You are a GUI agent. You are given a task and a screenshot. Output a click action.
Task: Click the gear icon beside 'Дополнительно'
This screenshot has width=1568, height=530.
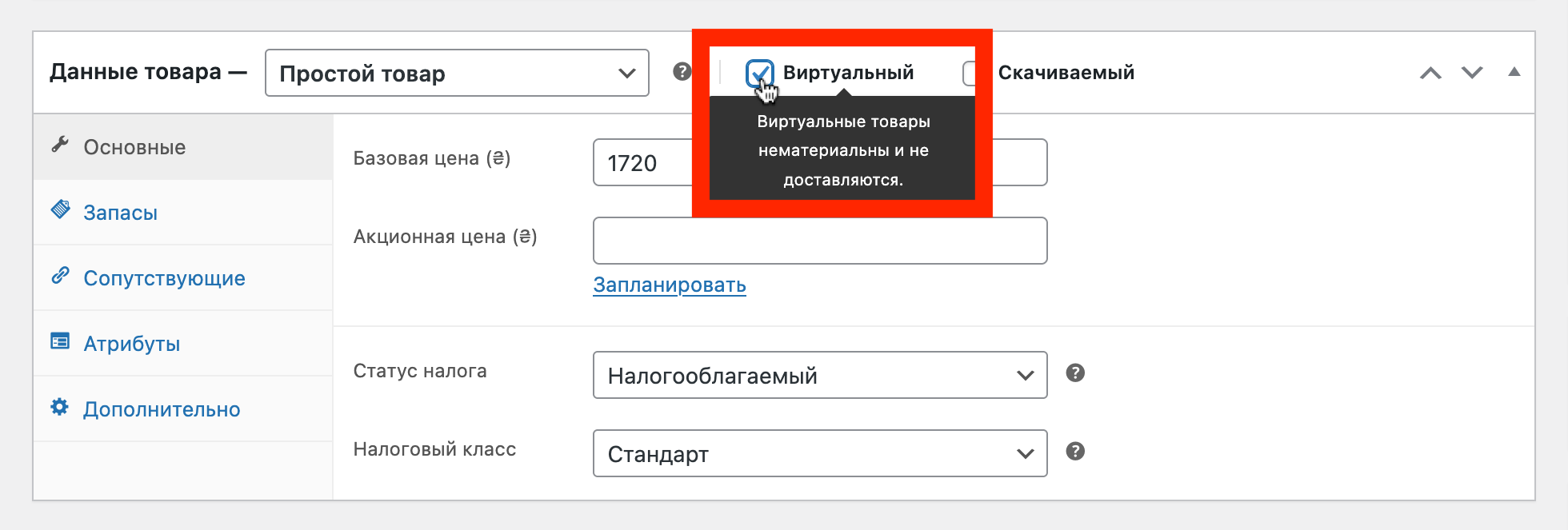60,407
